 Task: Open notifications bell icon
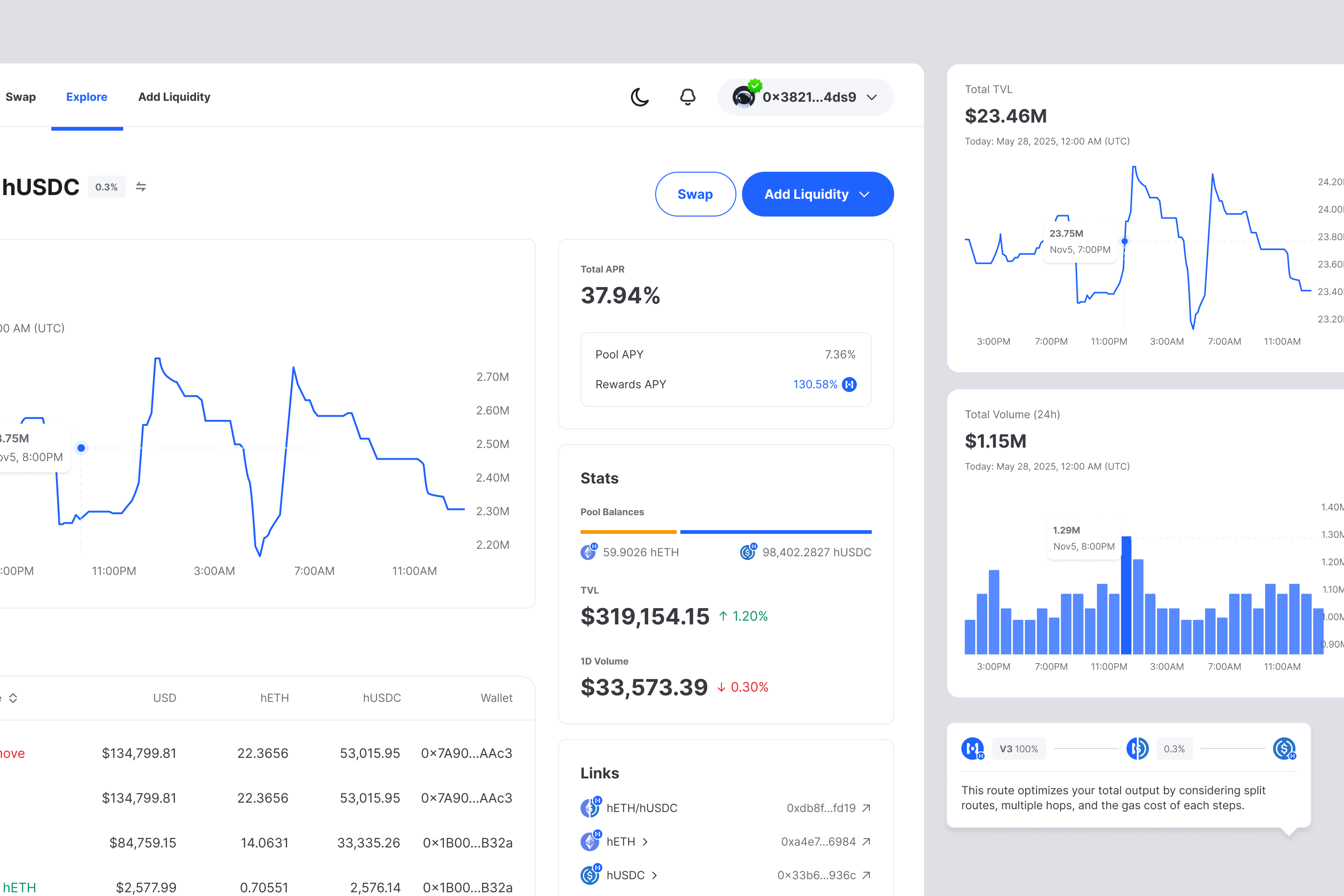(687, 97)
